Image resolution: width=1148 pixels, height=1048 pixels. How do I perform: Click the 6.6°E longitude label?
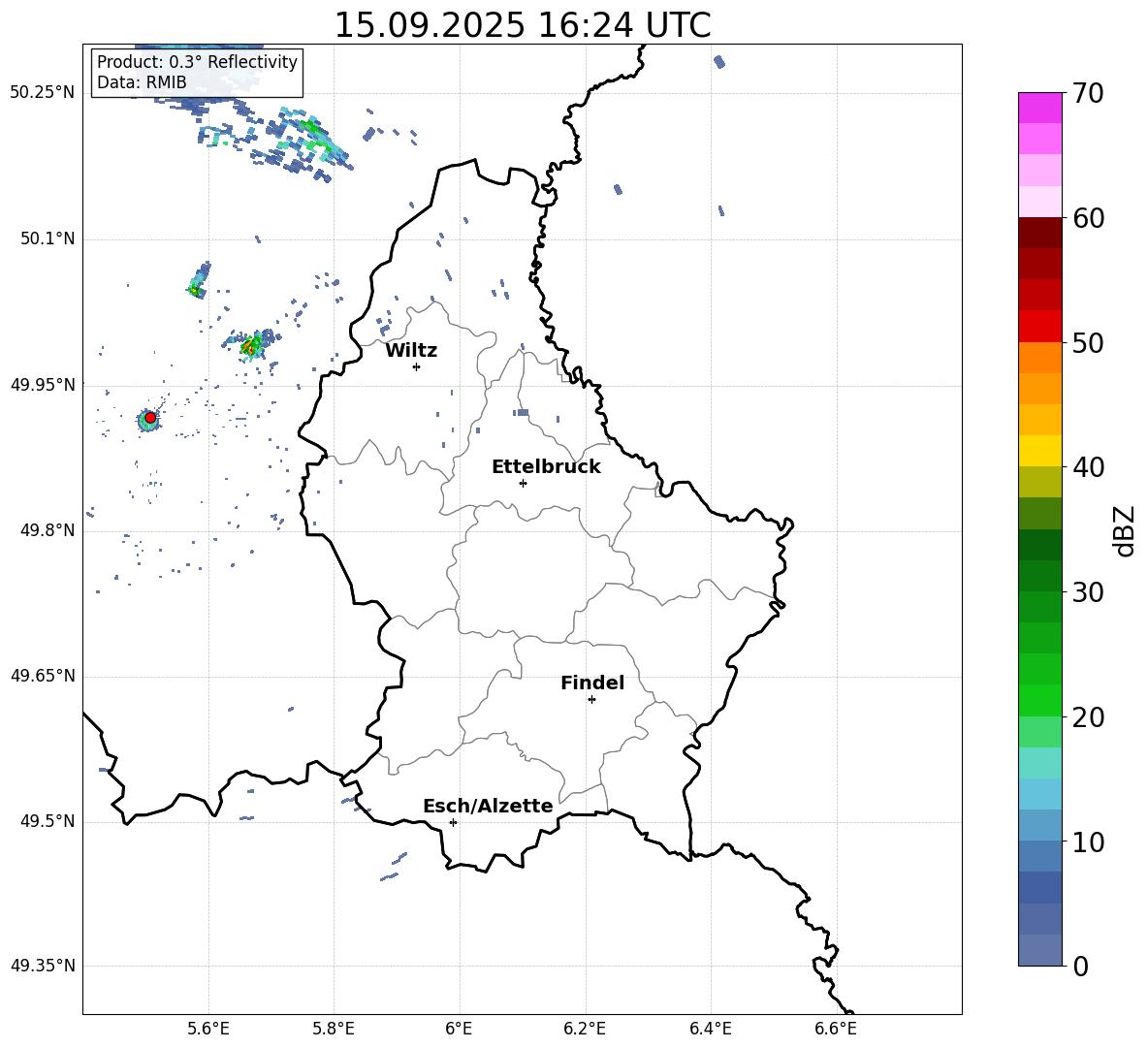(836, 1029)
